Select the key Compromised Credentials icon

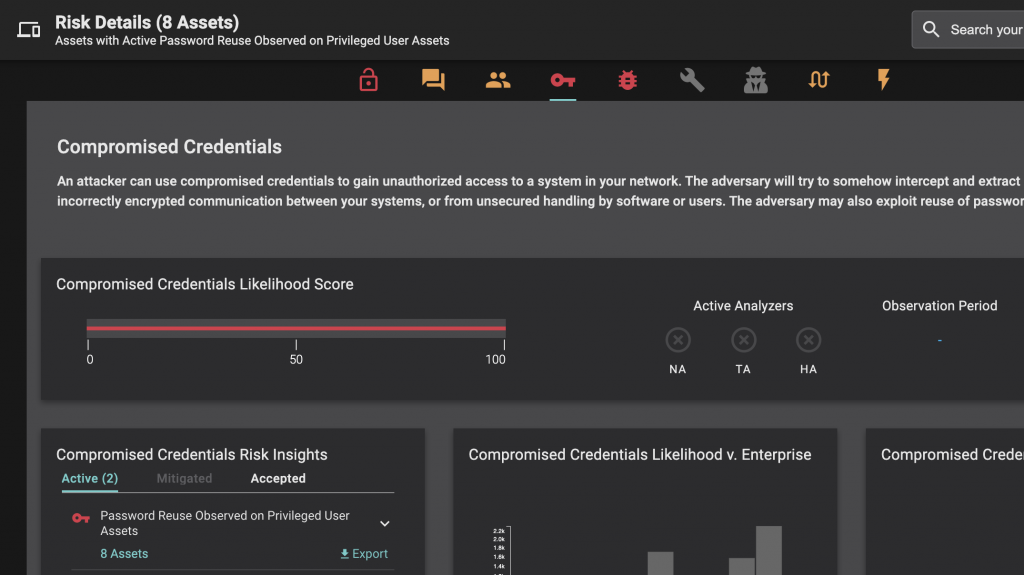click(562, 80)
